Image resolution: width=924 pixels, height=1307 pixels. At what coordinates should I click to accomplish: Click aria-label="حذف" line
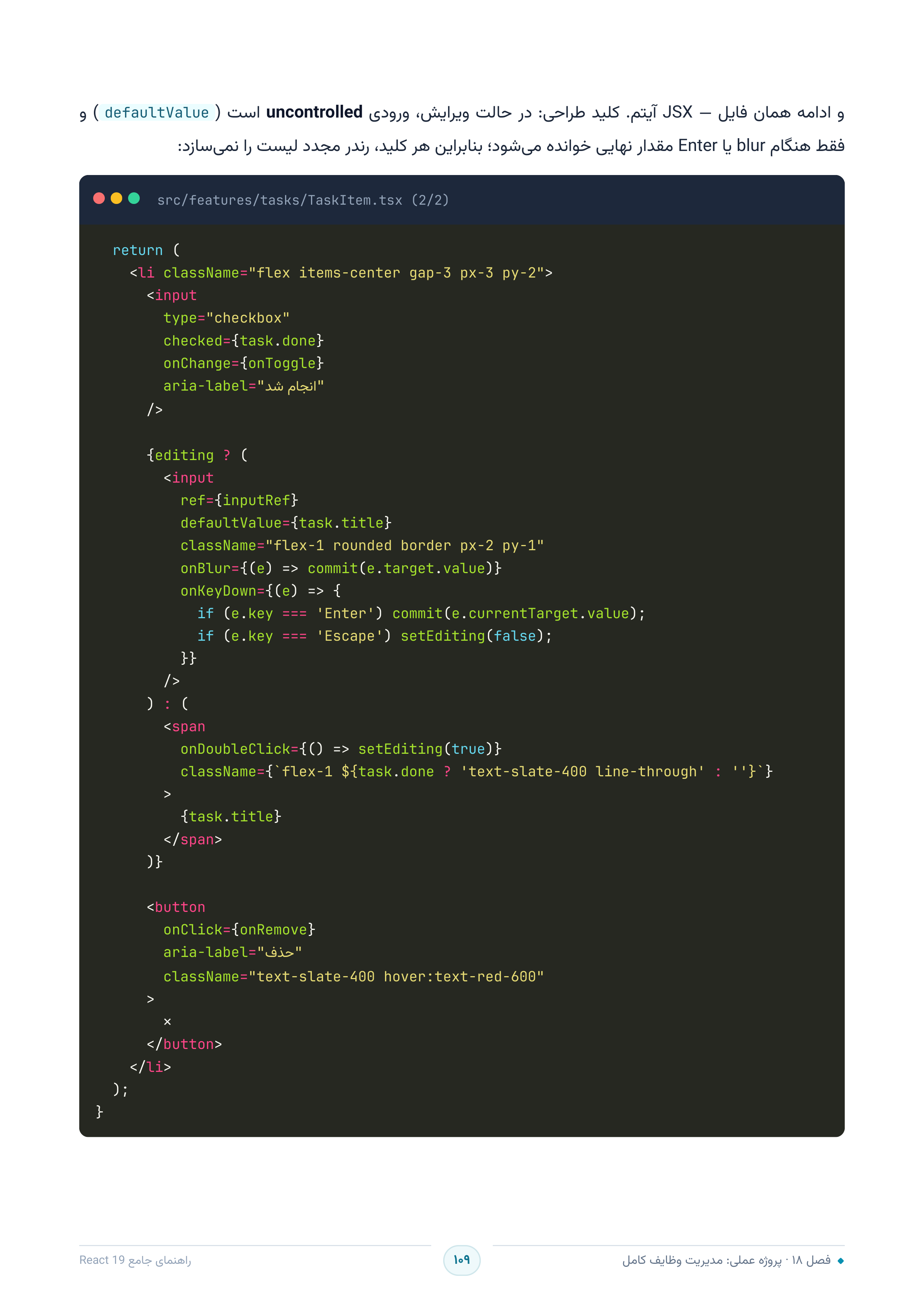[x=233, y=952]
